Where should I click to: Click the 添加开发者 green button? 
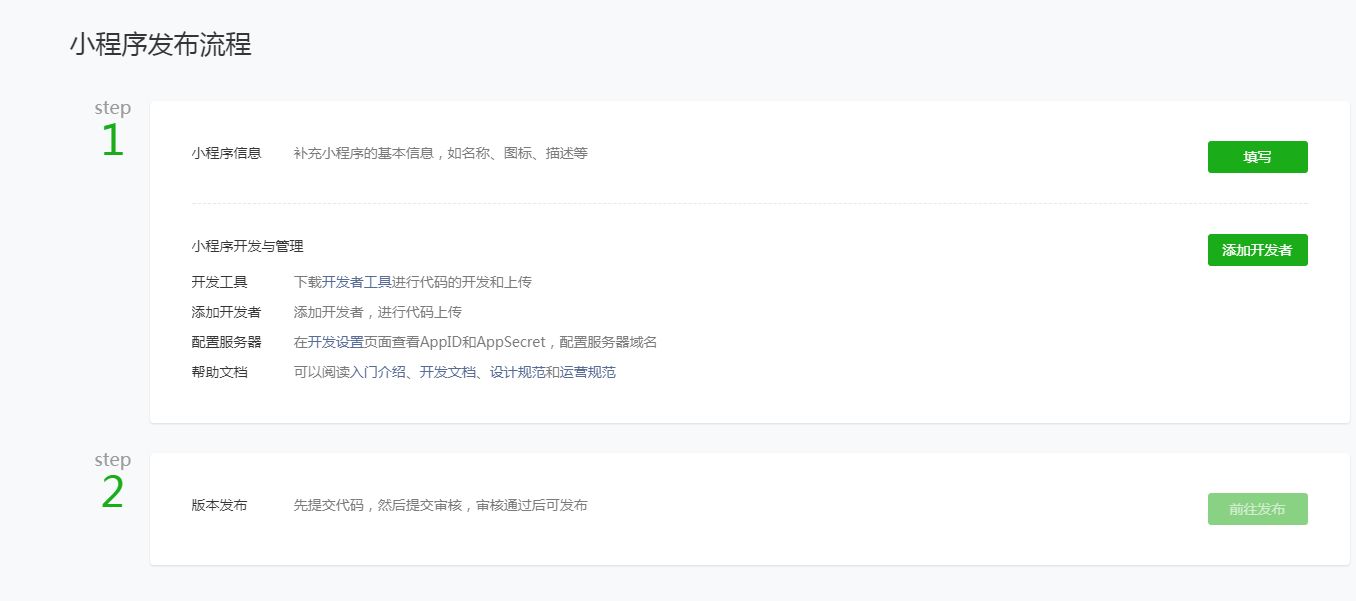coord(1257,250)
